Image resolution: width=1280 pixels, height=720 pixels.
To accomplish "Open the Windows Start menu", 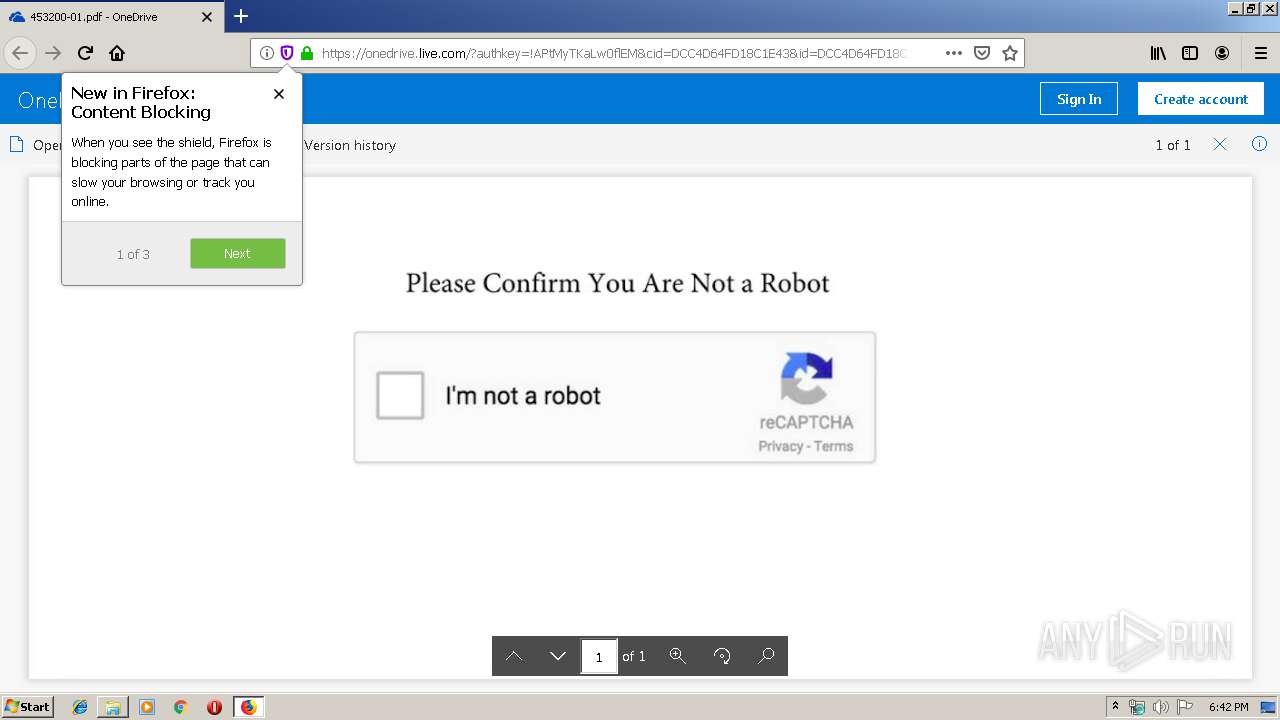I will point(27,707).
